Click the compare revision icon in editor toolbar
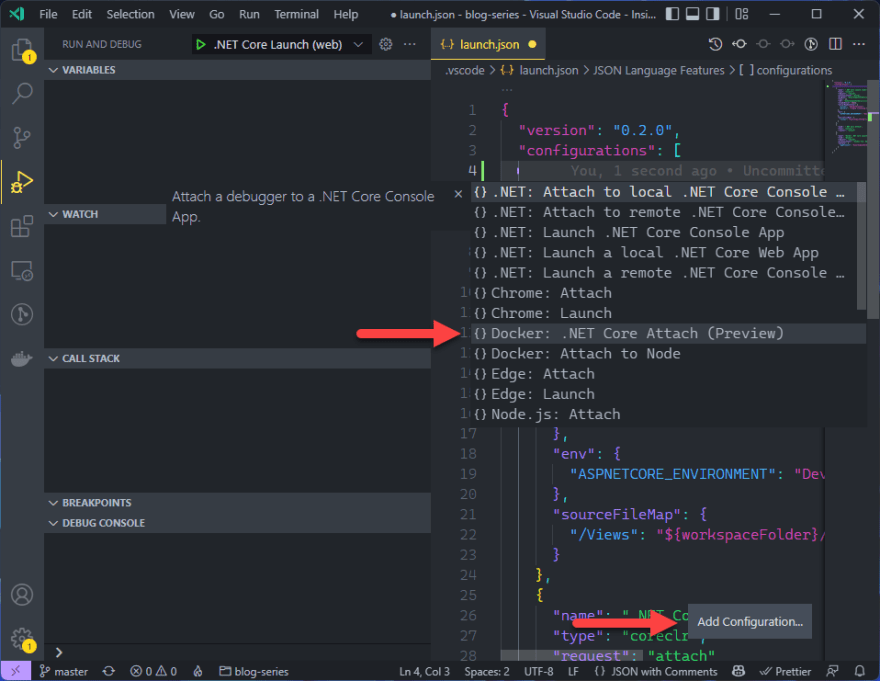The height and width of the screenshot is (681, 880). click(x=739, y=44)
